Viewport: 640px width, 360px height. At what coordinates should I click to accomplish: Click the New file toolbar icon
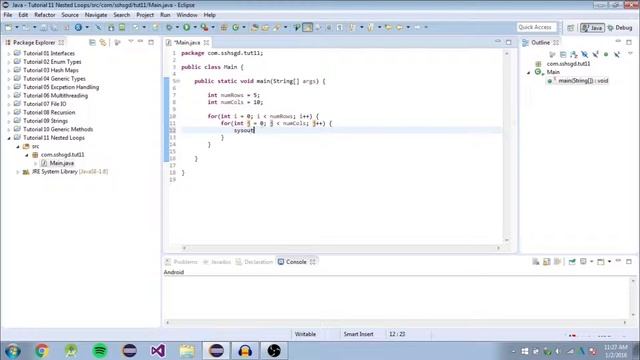click(x=8, y=27)
